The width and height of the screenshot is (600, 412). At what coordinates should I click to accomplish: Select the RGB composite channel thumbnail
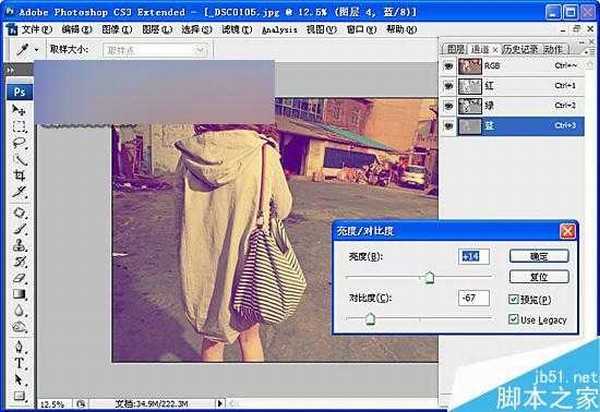pyautogui.click(x=470, y=67)
